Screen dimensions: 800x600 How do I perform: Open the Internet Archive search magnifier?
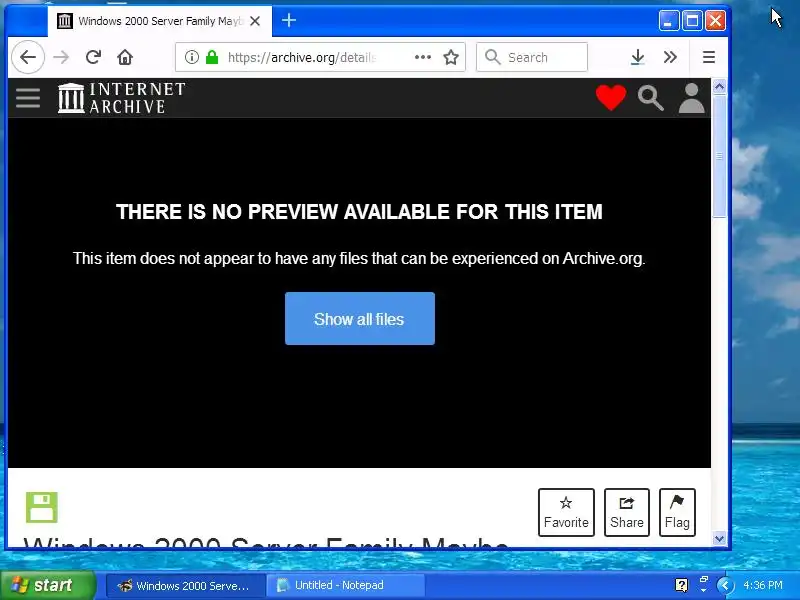pyautogui.click(x=651, y=98)
